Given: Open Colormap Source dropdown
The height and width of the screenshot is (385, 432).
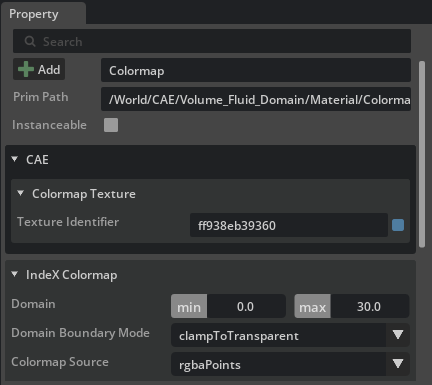Looking at the screenshot, I should pyautogui.click(x=290, y=364).
